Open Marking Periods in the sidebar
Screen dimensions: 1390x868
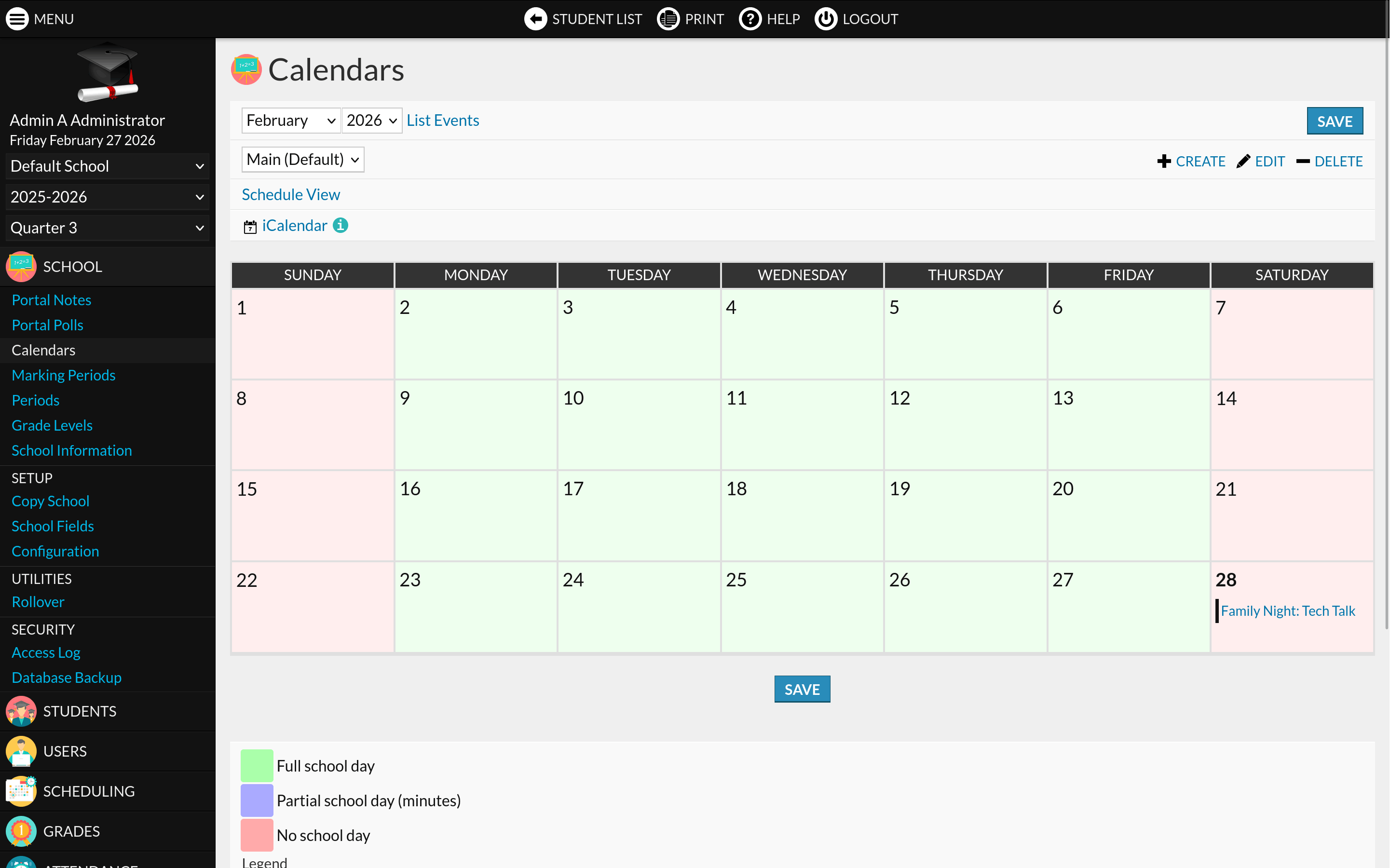click(64, 376)
